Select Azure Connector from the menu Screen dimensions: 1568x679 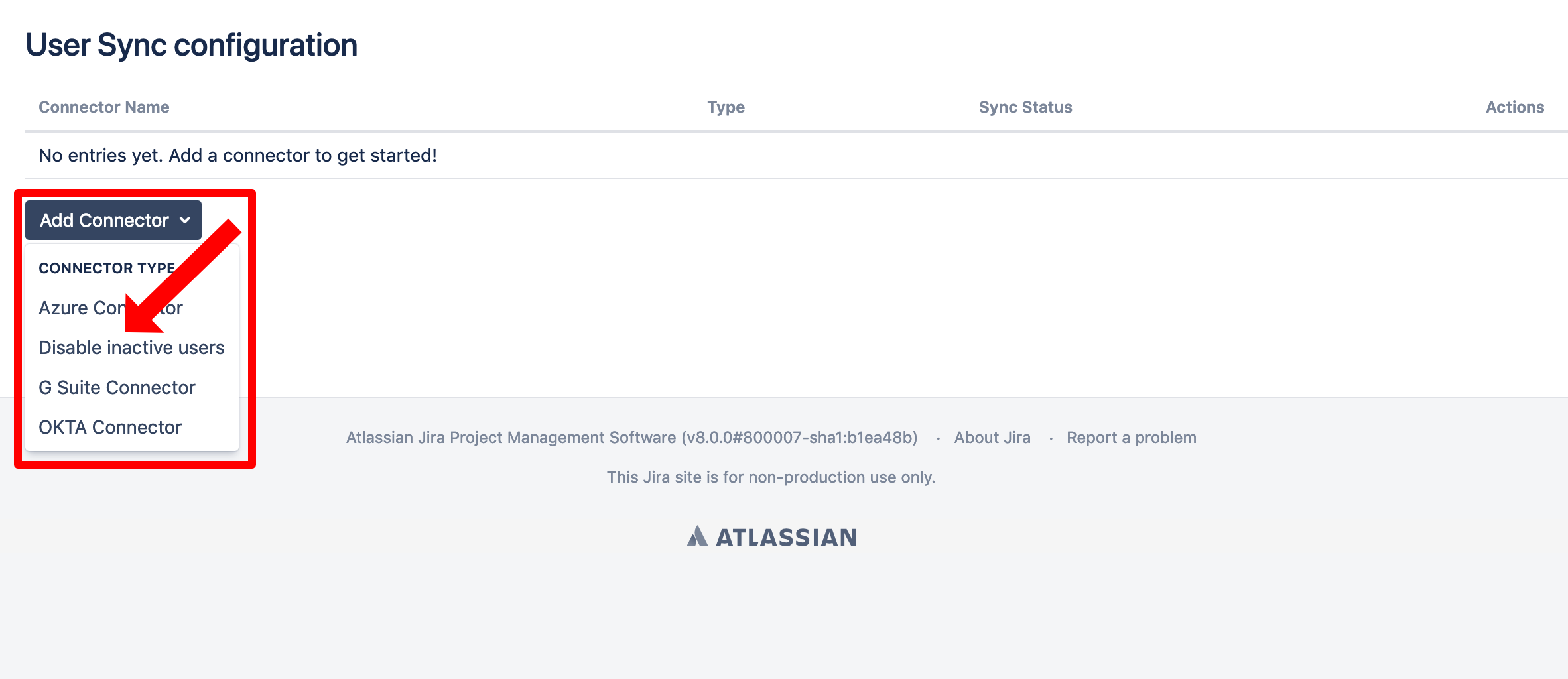80,308
